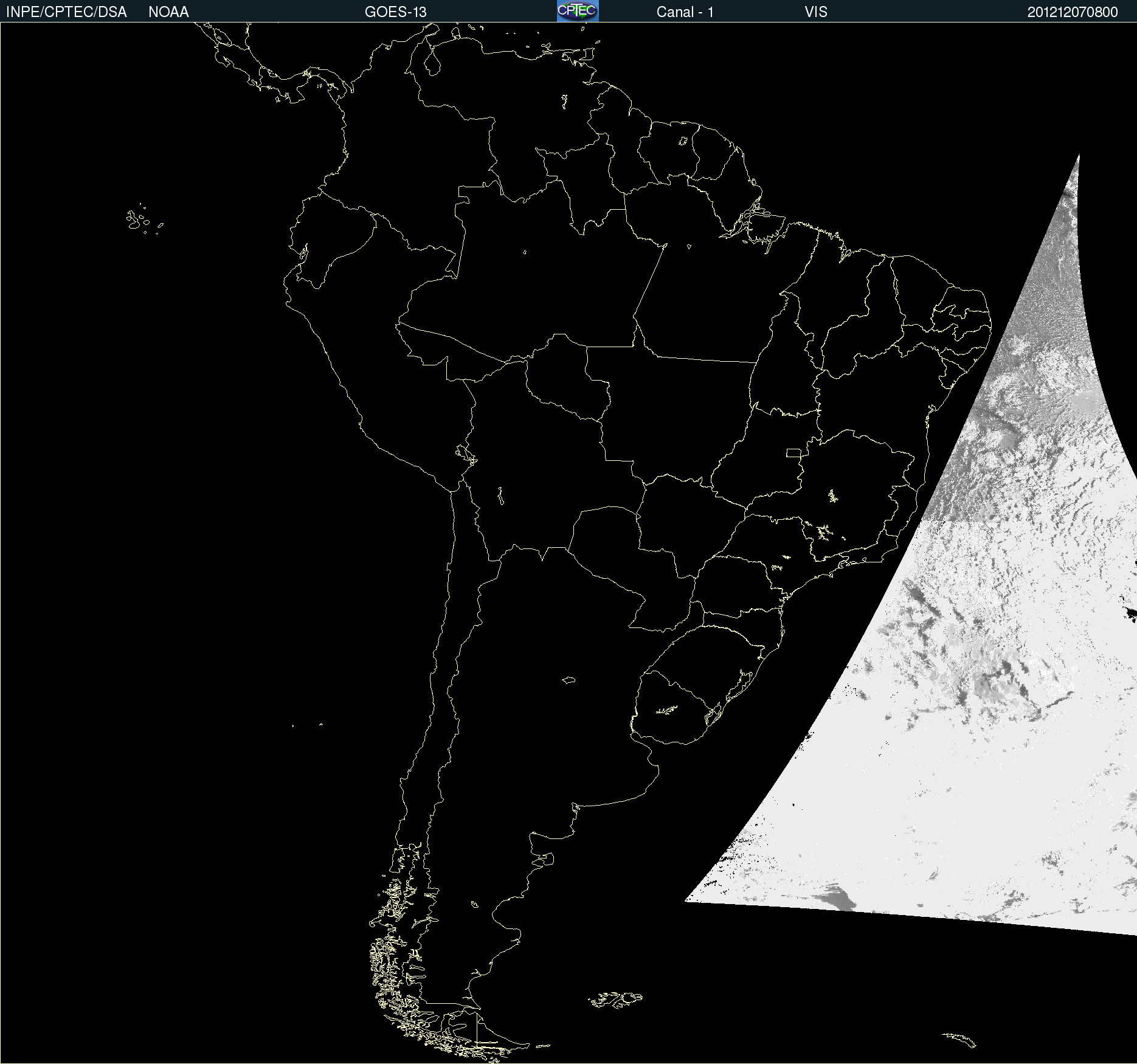The height and width of the screenshot is (1064, 1137).
Task: Click the NOAA label in the header
Action: point(168,12)
